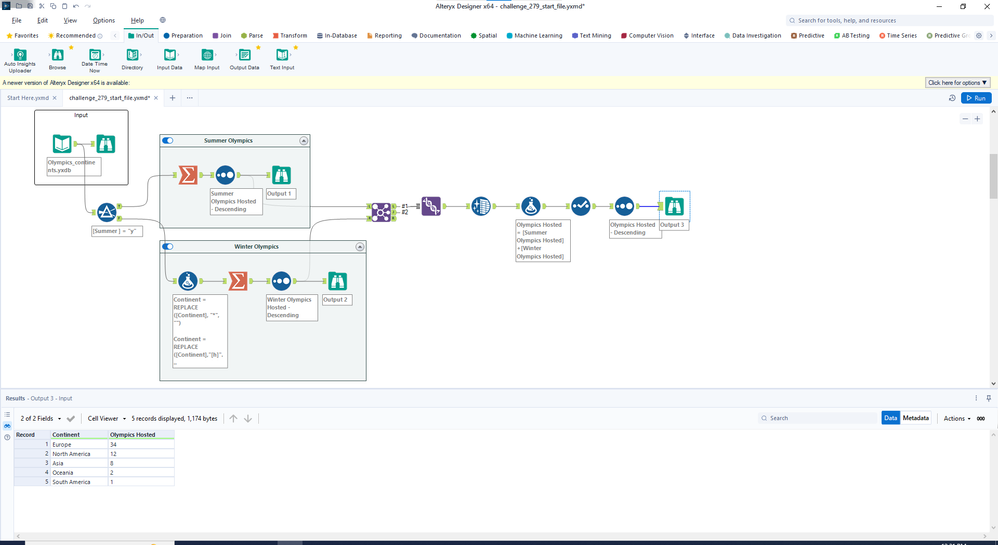The width and height of the screenshot is (998, 545).
Task: Open workflow run history icon
Action: coord(952,98)
